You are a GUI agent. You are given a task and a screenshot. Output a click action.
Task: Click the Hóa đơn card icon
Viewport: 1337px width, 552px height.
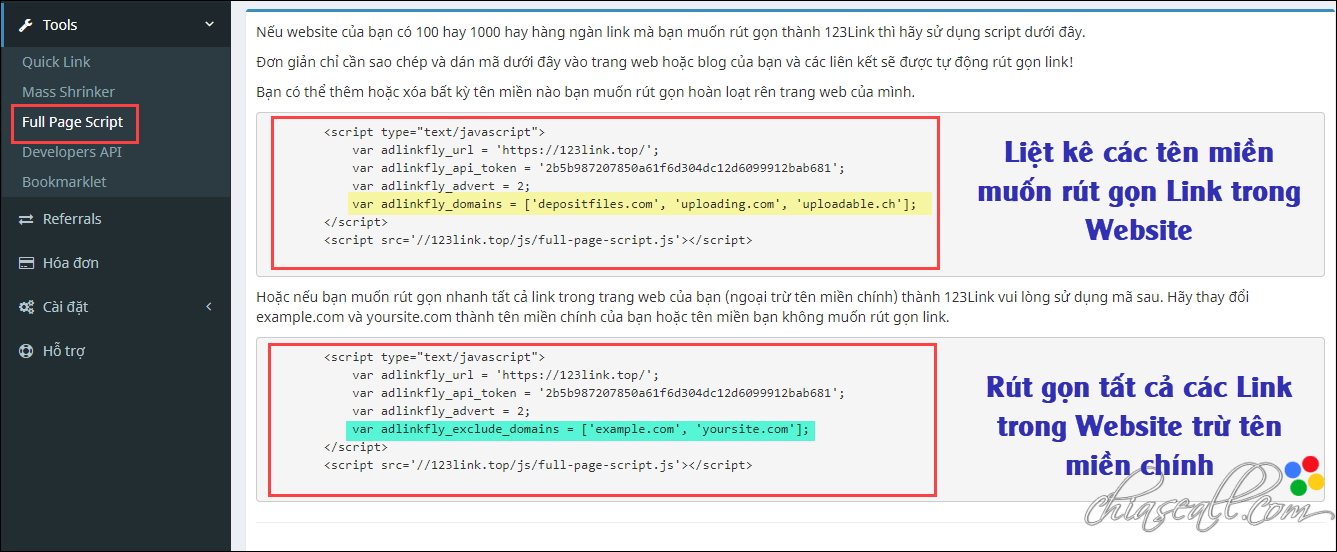[26, 263]
